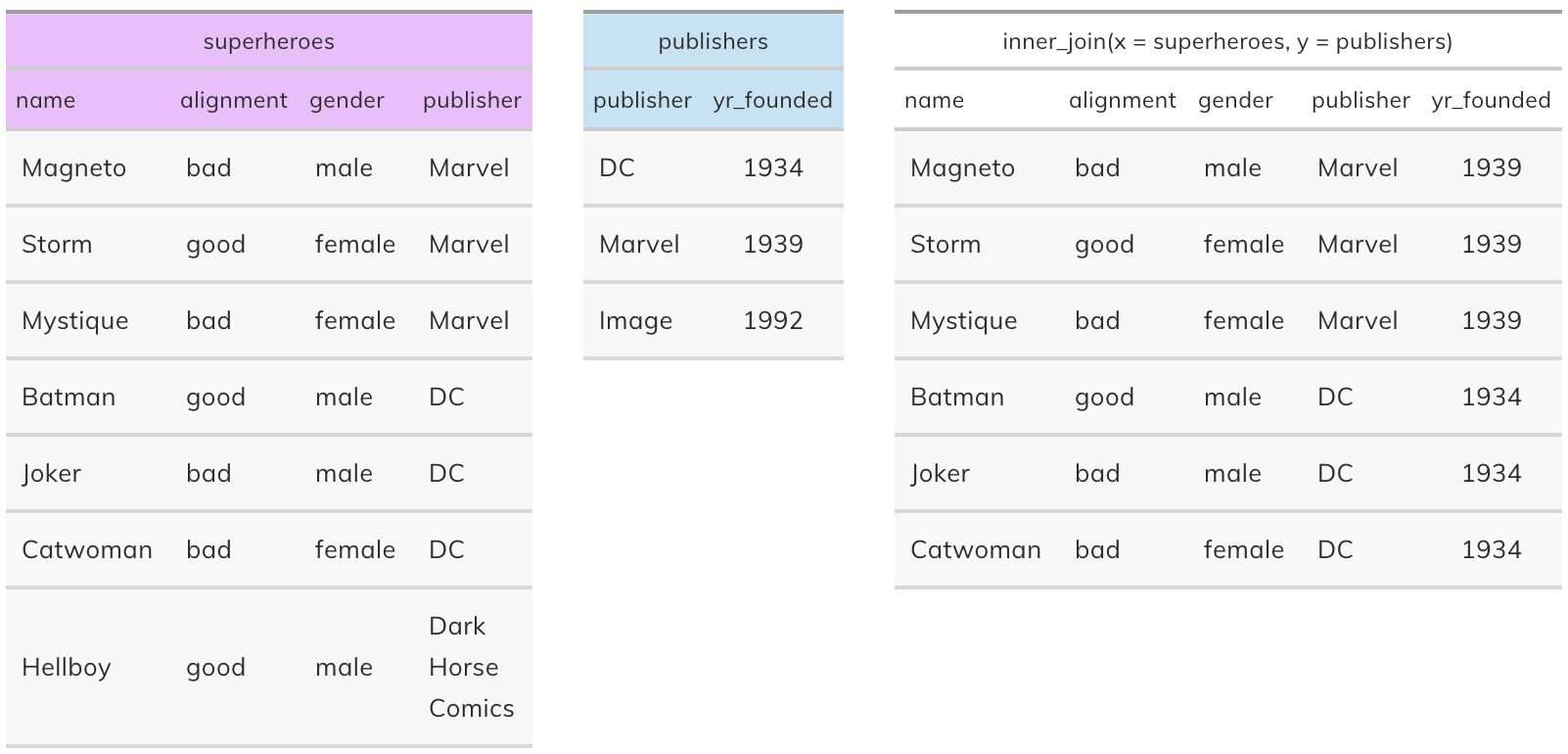Viewport: 1568px width, 754px height.
Task: Click the gender header in the joined table
Action: click(x=1235, y=100)
